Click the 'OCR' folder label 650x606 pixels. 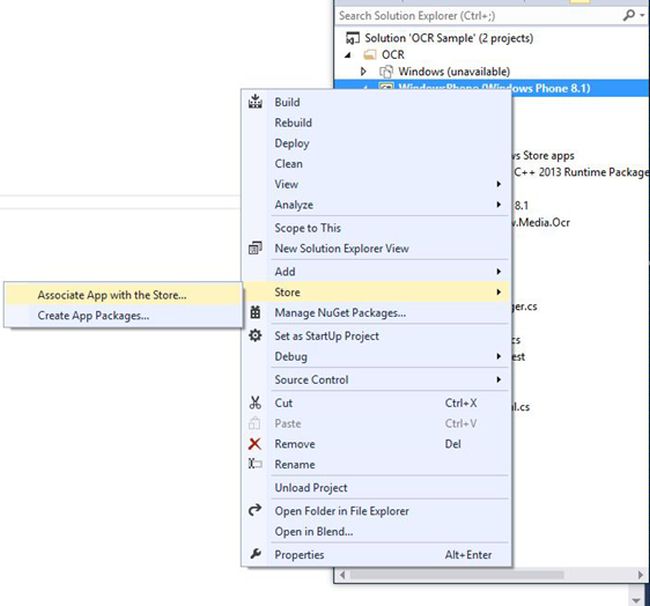click(x=393, y=55)
